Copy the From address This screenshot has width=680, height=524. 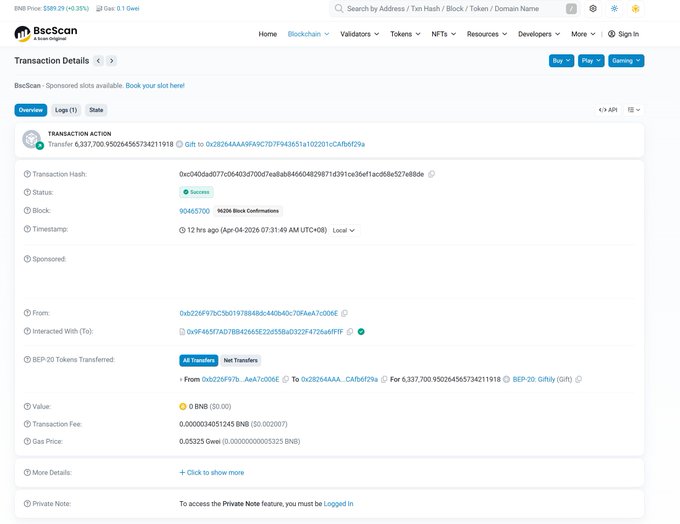pyautogui.click(x=345, y=313)
